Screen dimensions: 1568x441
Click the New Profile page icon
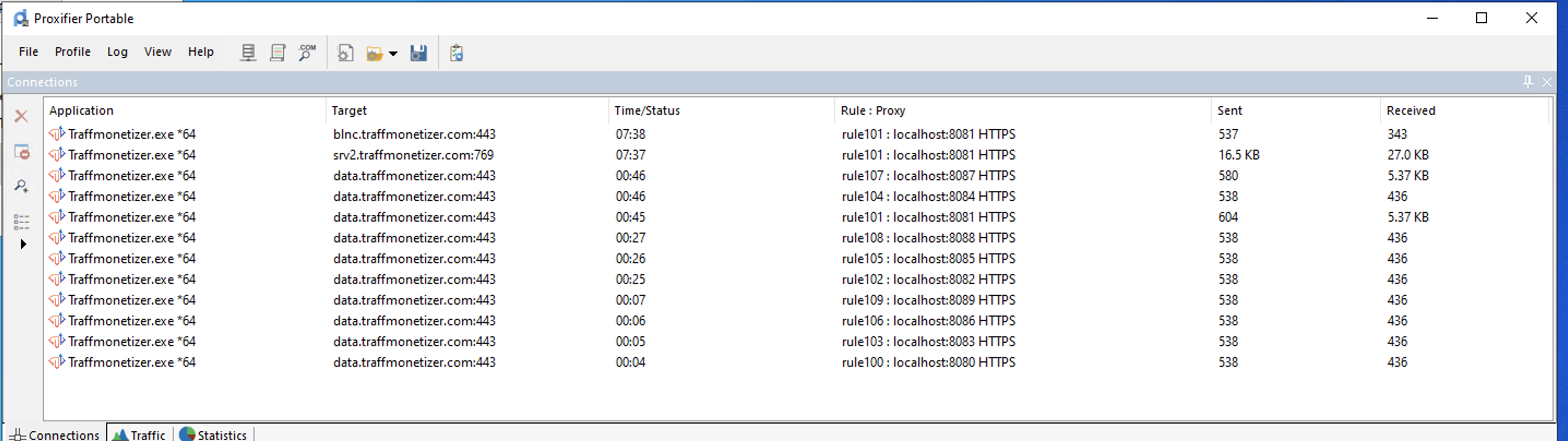[345, 53]
